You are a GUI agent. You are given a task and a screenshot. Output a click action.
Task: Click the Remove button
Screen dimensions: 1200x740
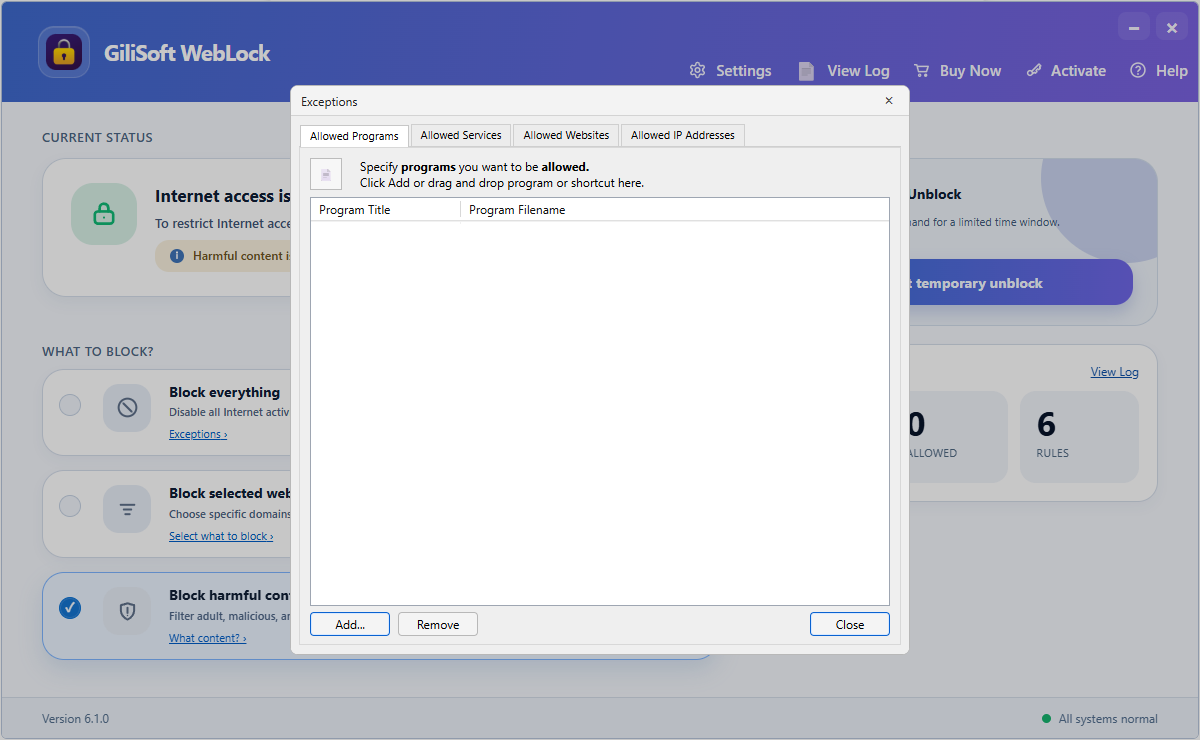[x=438, y=624]
